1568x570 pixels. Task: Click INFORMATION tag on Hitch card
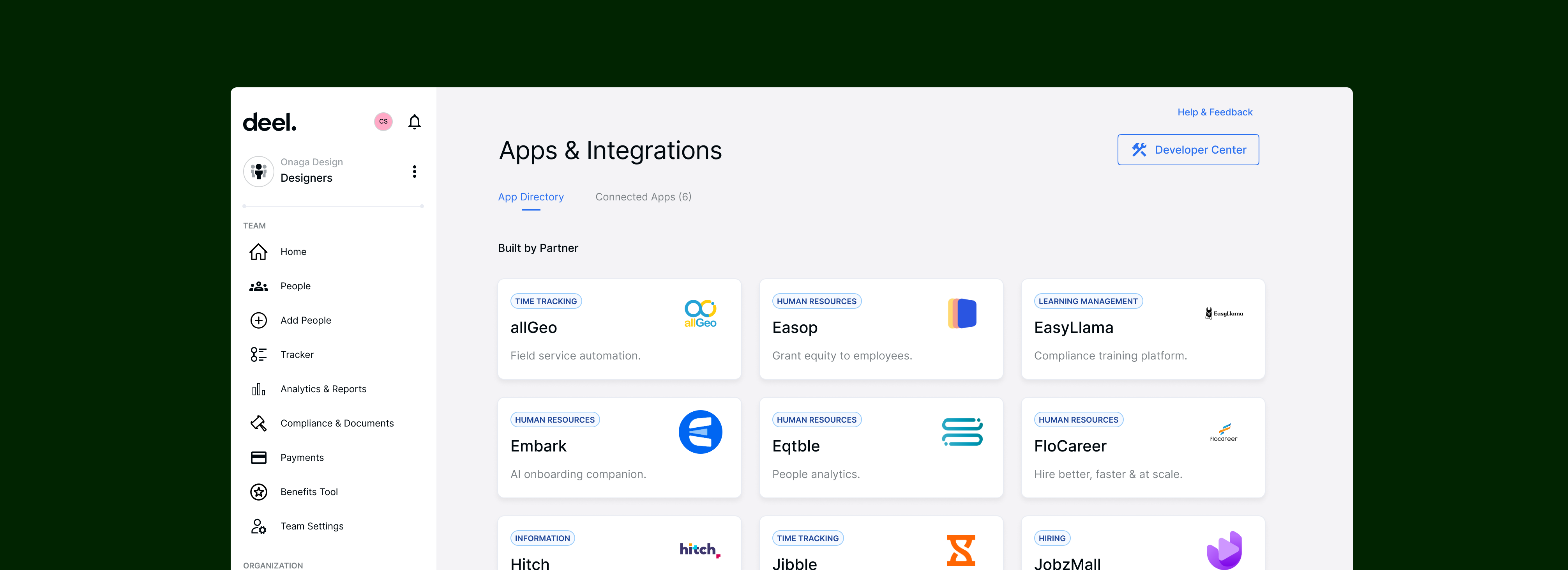coord(542,538)
